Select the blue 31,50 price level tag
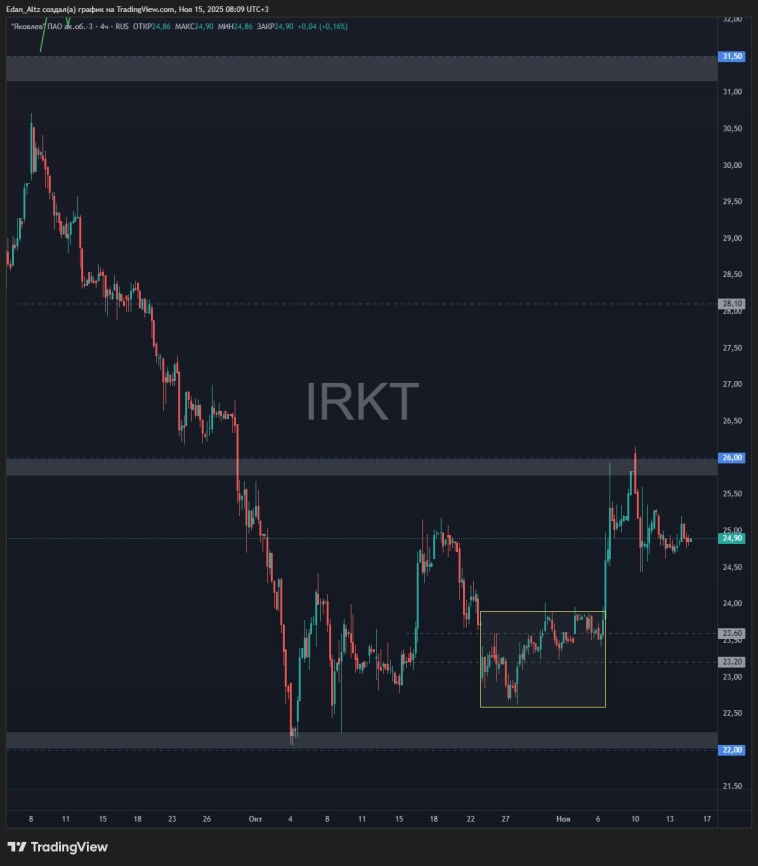 point(732,56)
